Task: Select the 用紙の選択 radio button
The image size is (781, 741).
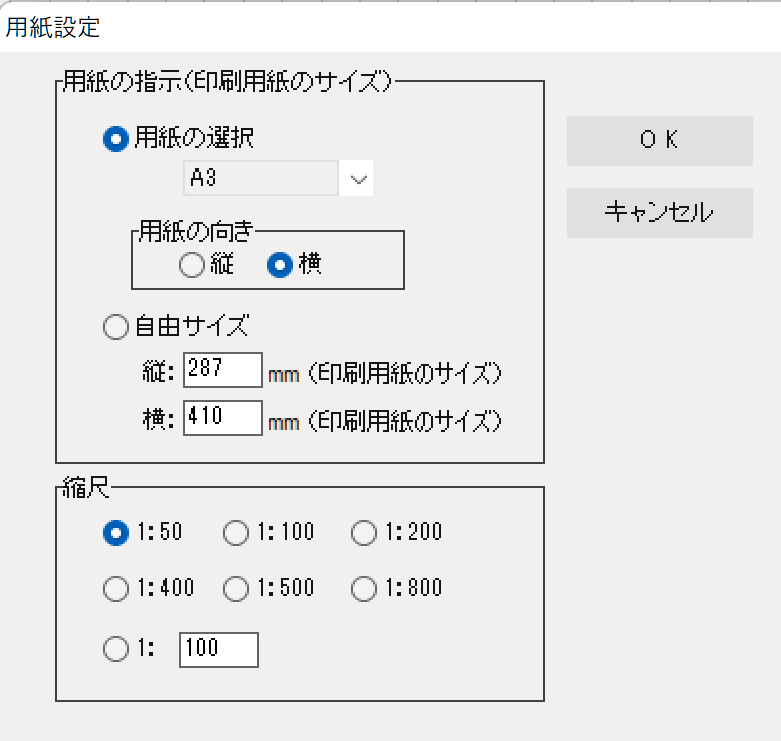Action: click(117, 139)
